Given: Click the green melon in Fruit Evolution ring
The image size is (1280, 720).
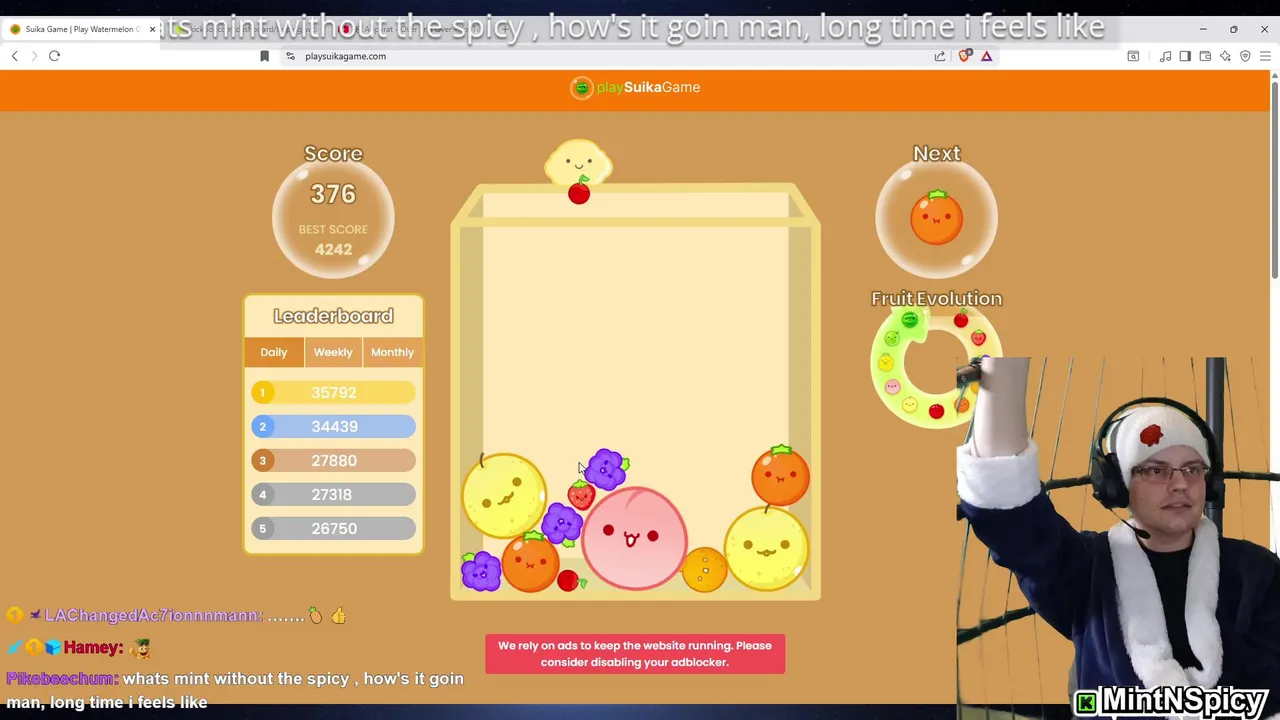Looking at the screenshot, I should [x=892, y=339].
